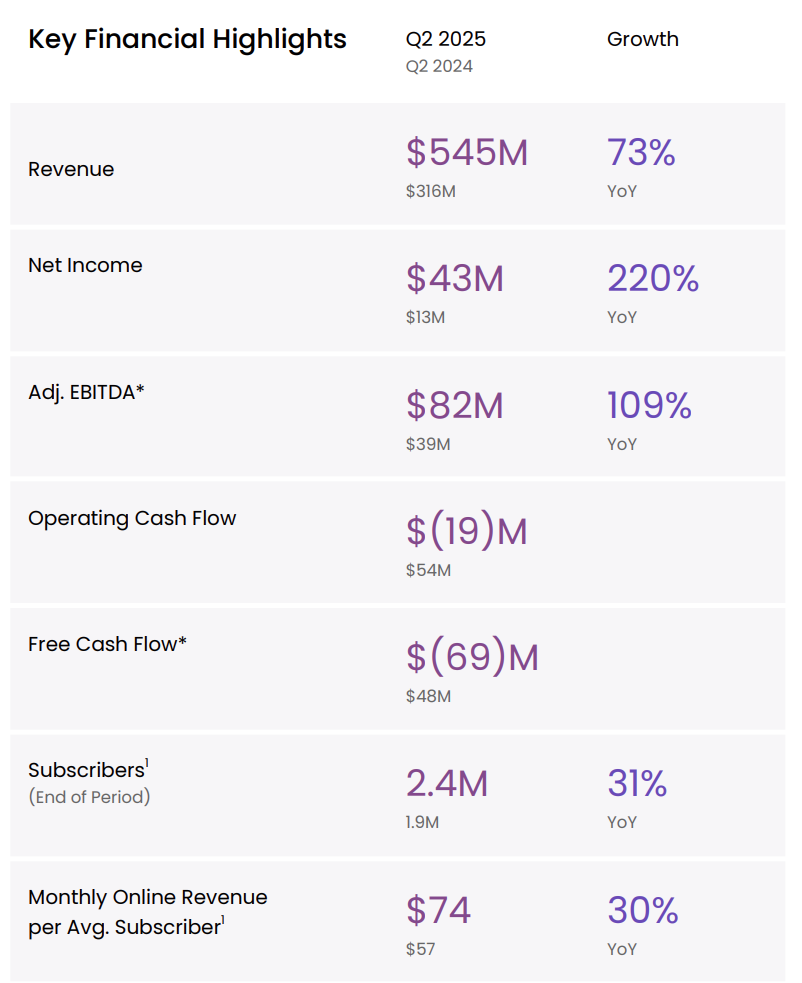Viewport: 802px width, 983px height.
Task: Click the Monthly Online Revenue per Avg. Subscriber label
Action: (x=147, y=912)
